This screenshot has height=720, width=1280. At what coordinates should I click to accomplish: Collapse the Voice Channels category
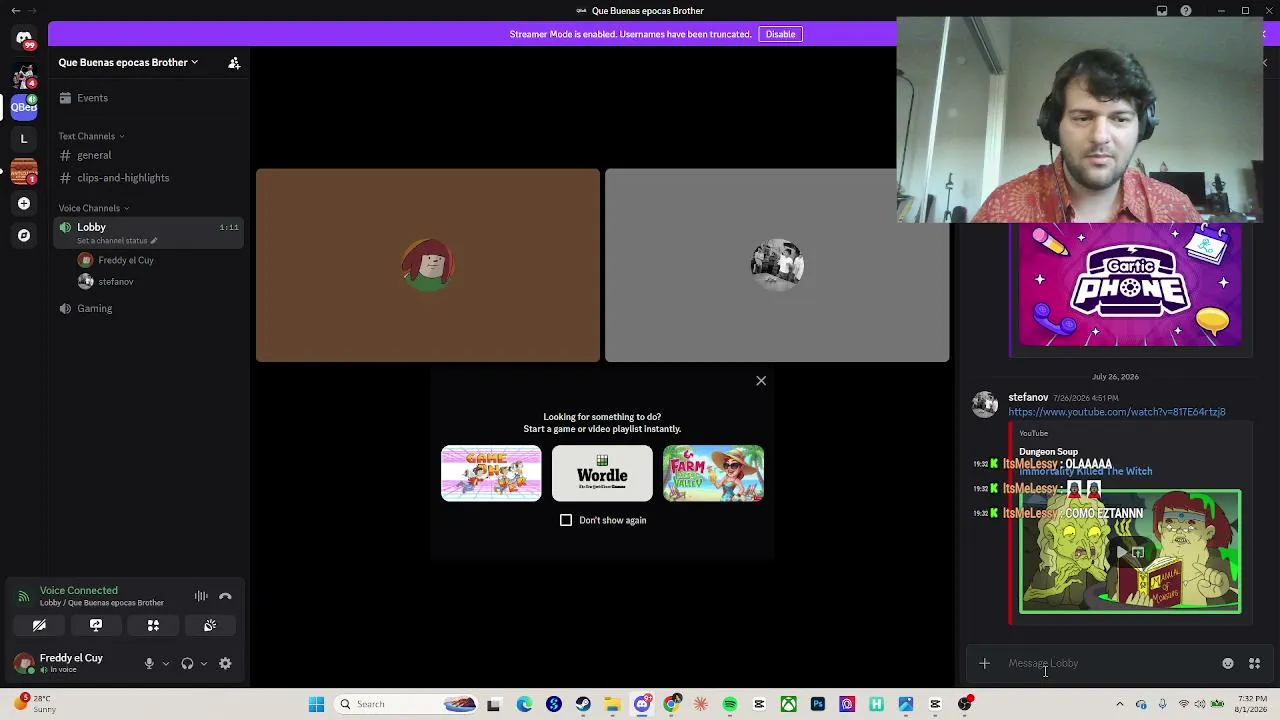pos(94,208)
